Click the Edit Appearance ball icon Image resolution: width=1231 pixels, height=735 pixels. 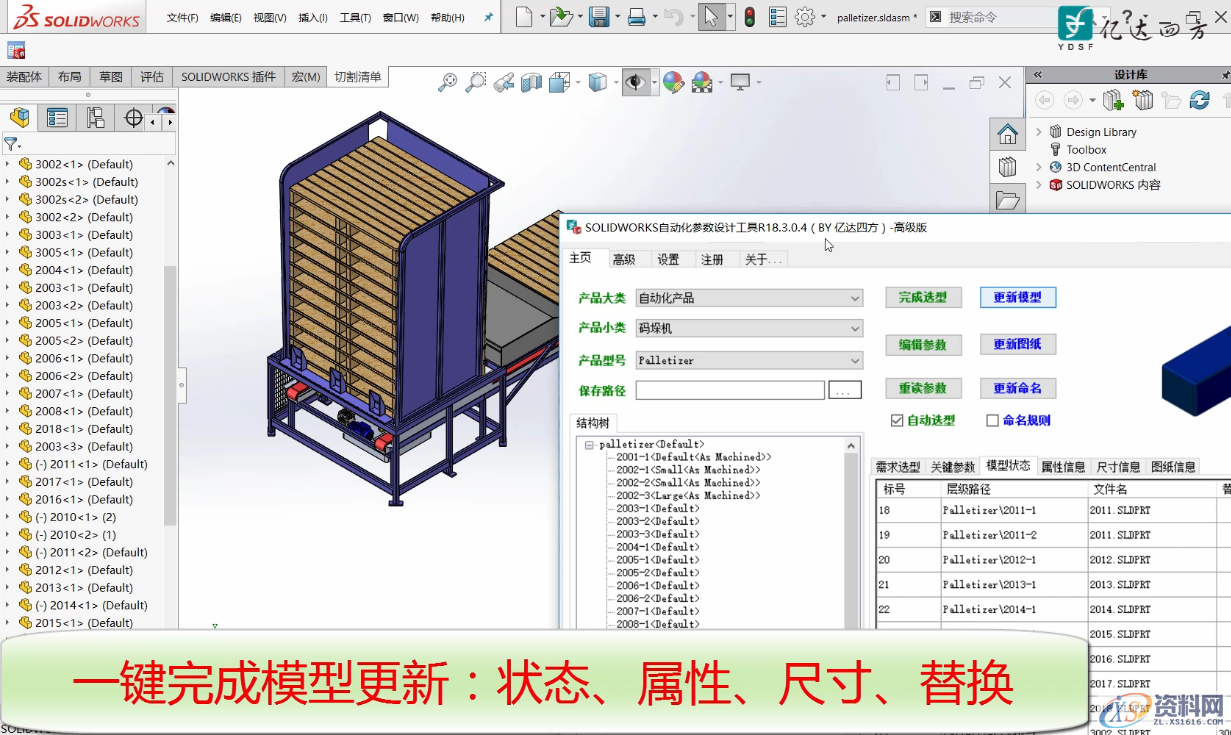coord(673,81)
